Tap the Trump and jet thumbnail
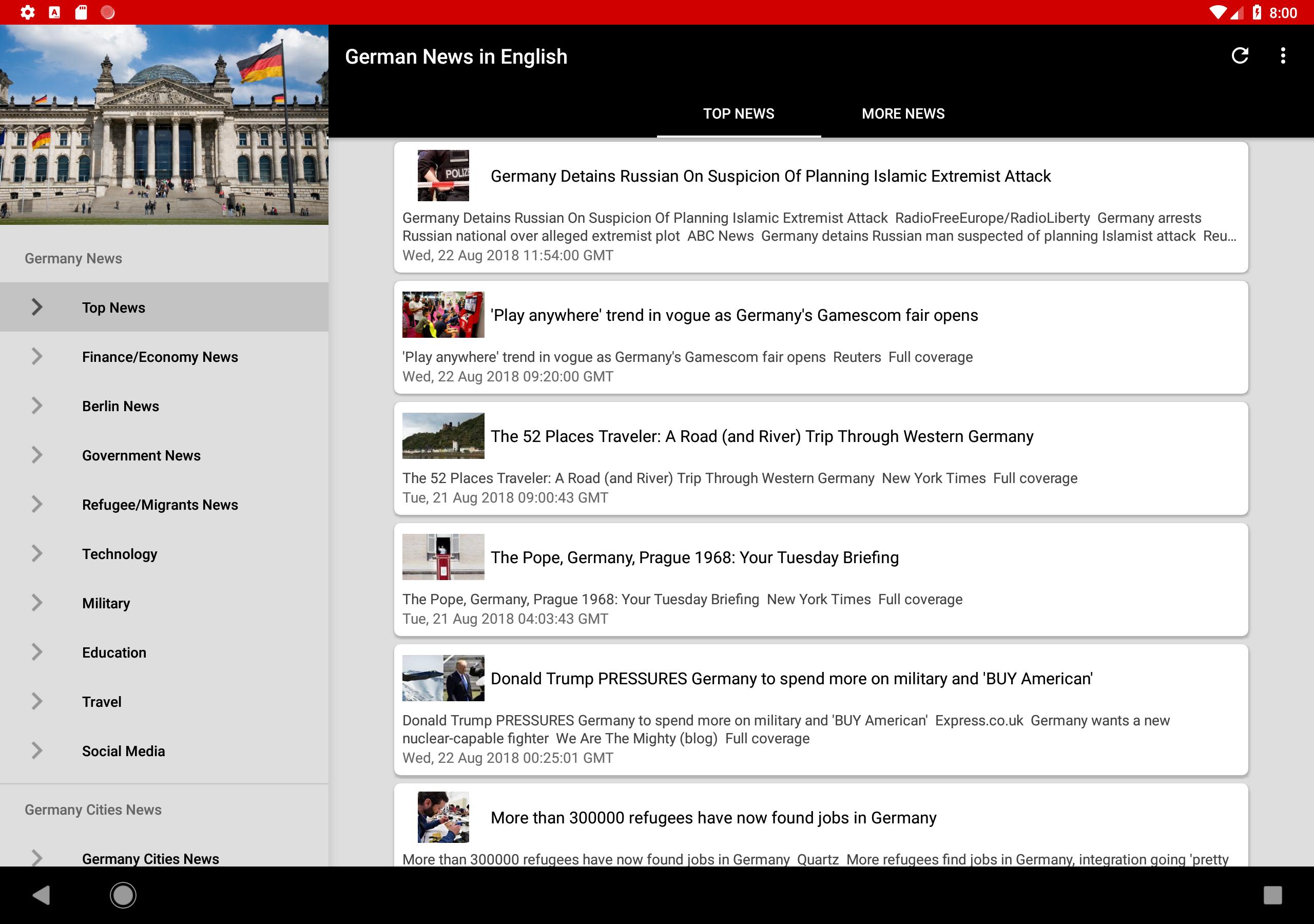Viewport: 1314px width, 924px height. [443, 678]
